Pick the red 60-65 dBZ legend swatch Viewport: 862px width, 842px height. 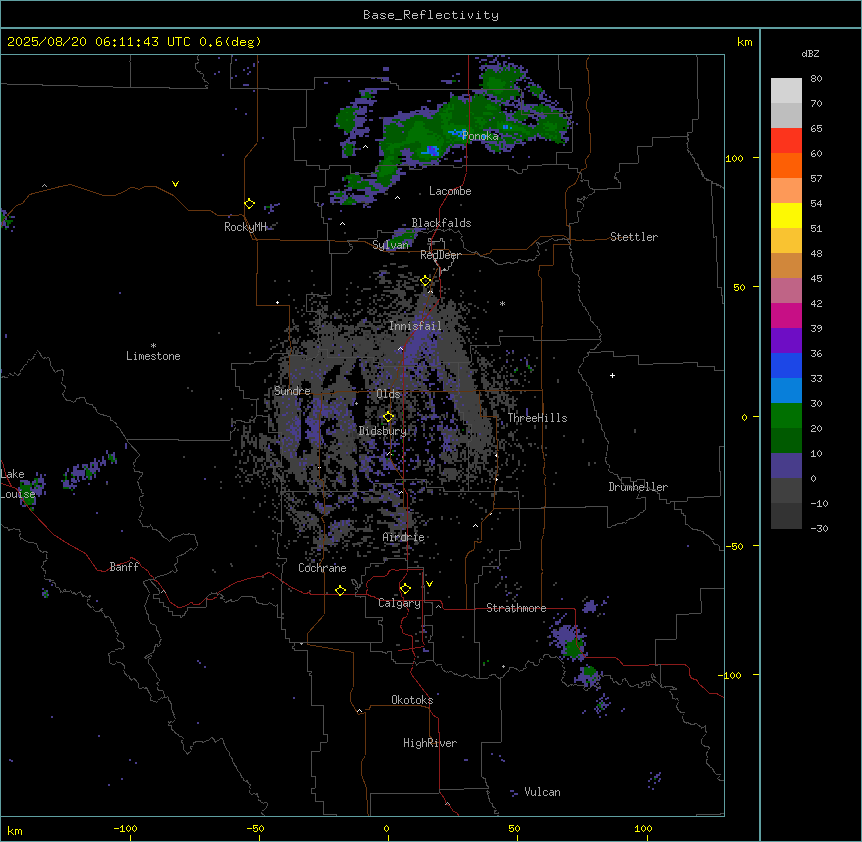click(x=786, y=140)
